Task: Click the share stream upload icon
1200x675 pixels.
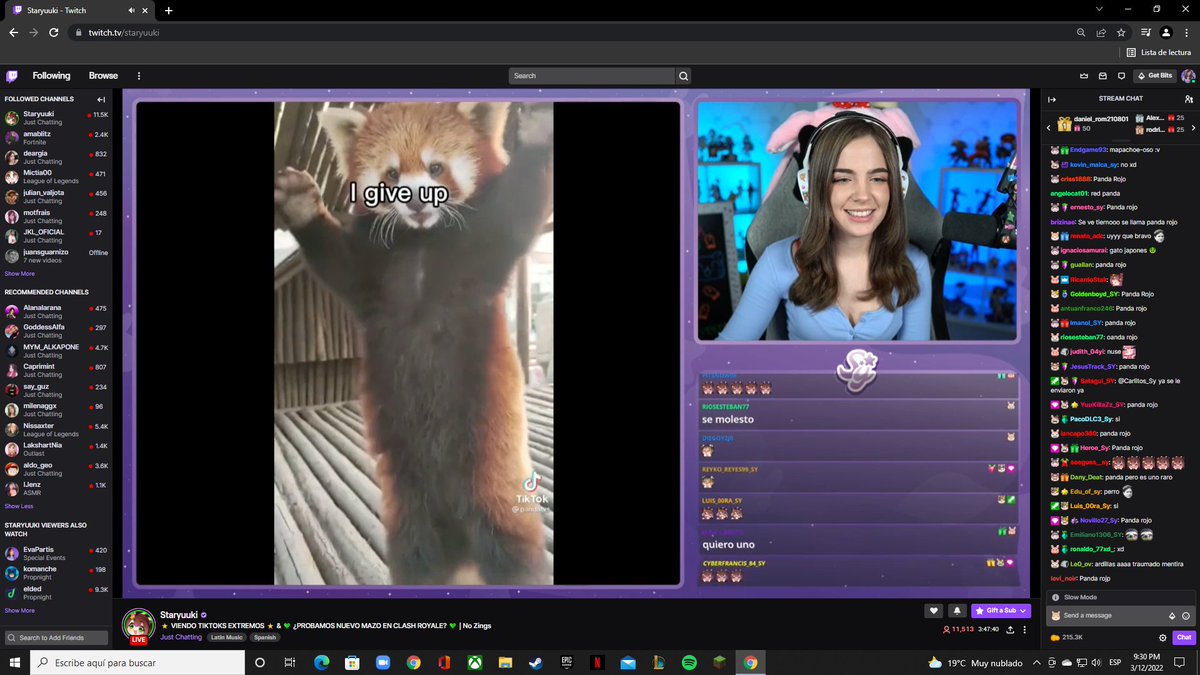Action: (1011, 629)
